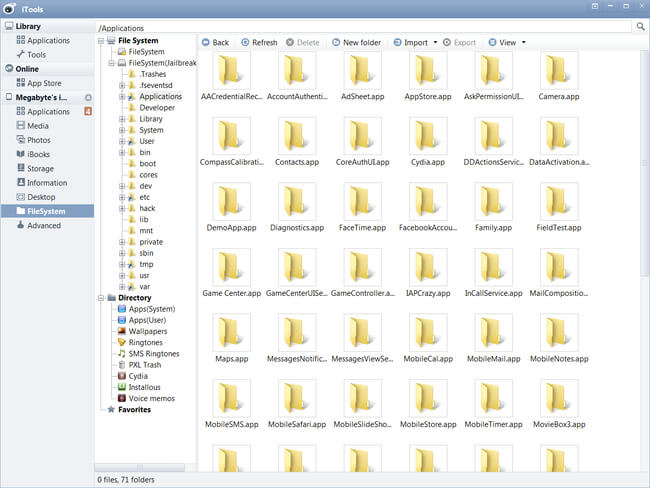
Task: Expand the System tree folder
Action: [122, 130]
